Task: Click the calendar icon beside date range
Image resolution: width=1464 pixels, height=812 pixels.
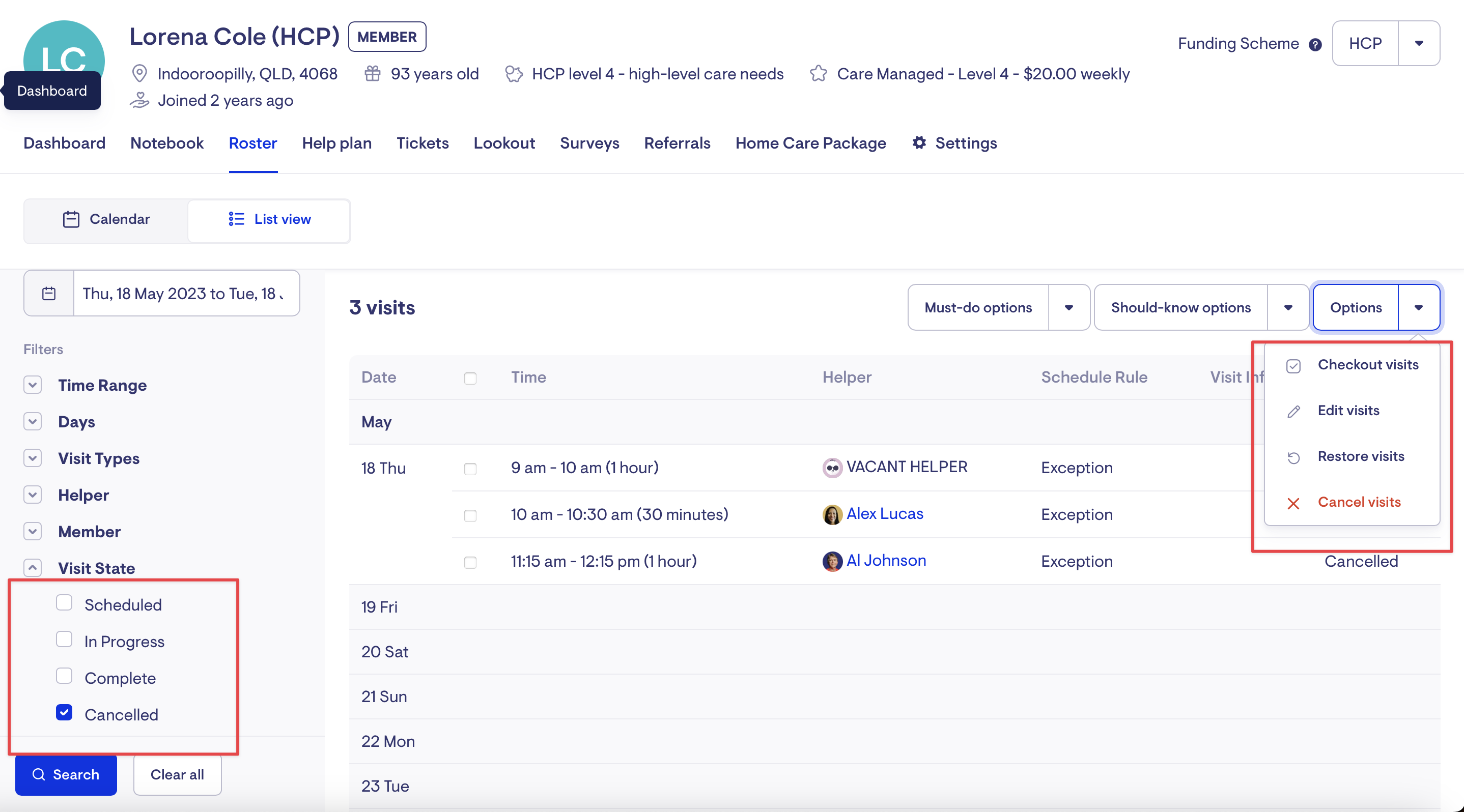Action: 49,293
